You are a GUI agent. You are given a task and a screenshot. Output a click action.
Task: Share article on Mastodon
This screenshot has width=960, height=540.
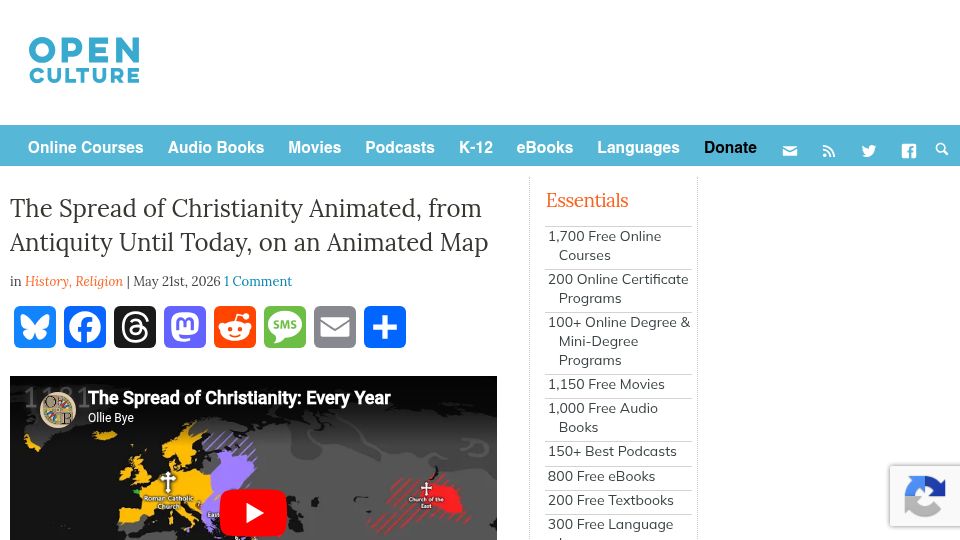pos(185,327)
